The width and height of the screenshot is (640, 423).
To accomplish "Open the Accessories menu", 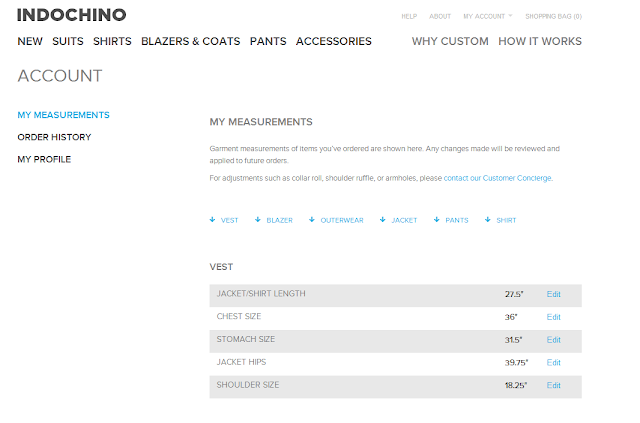I will pos(334,42).
